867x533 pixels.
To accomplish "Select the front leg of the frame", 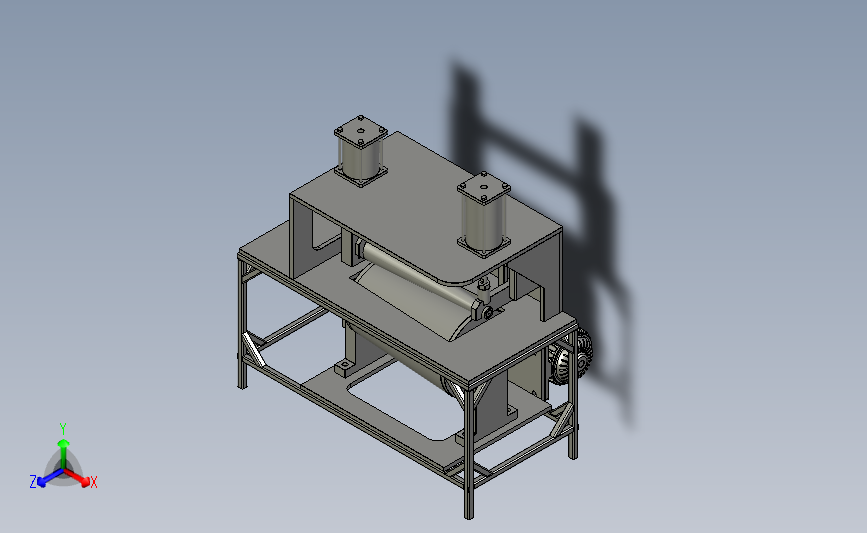I will [x=469, y=452].
